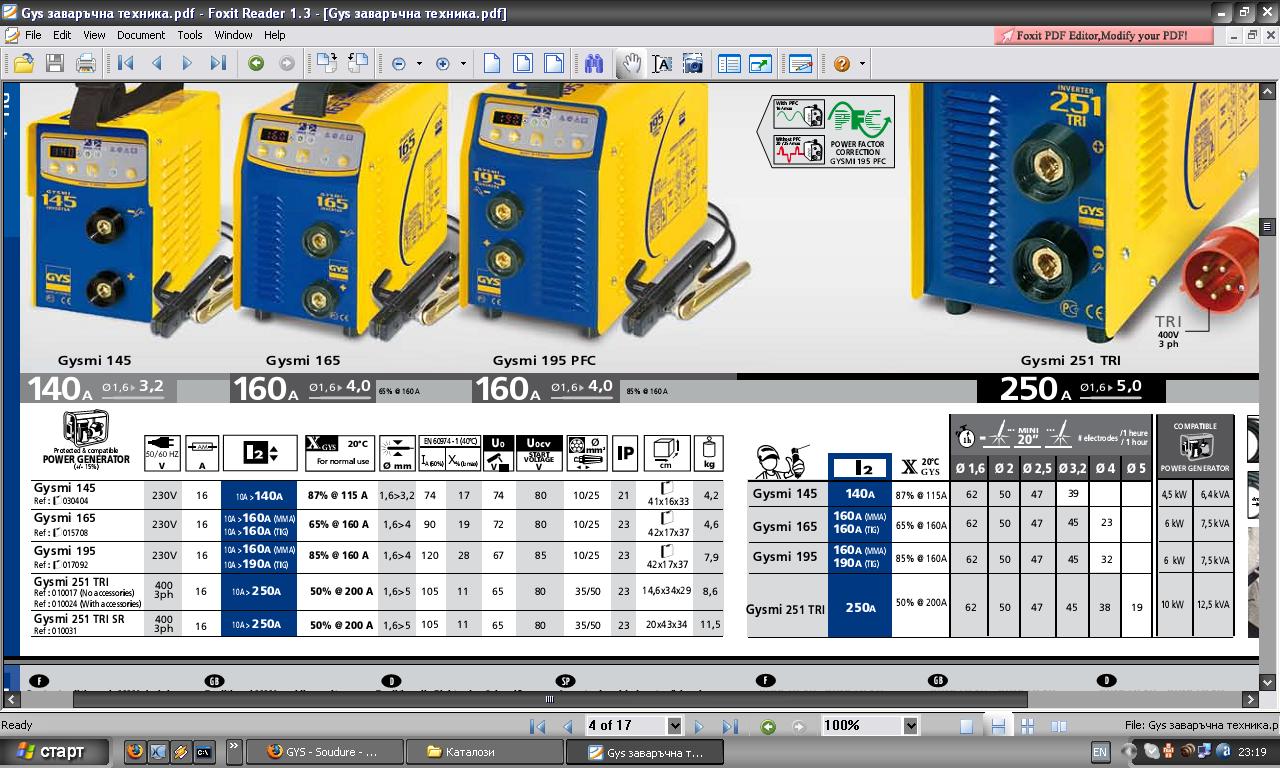The width and height of the screenshot is (1280, 768).
Task: Open Help via the question mark icon
Action: click(842, 64)
